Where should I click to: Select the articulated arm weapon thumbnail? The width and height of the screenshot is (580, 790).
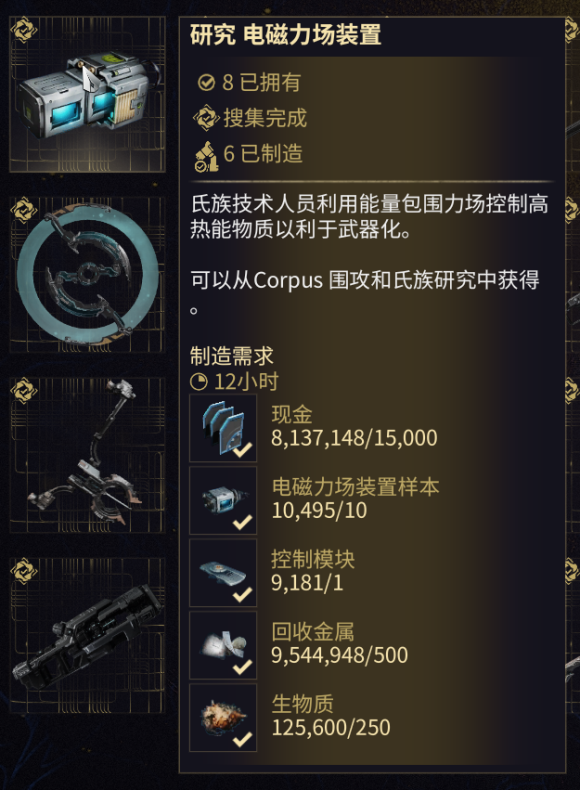coord(87,455)
